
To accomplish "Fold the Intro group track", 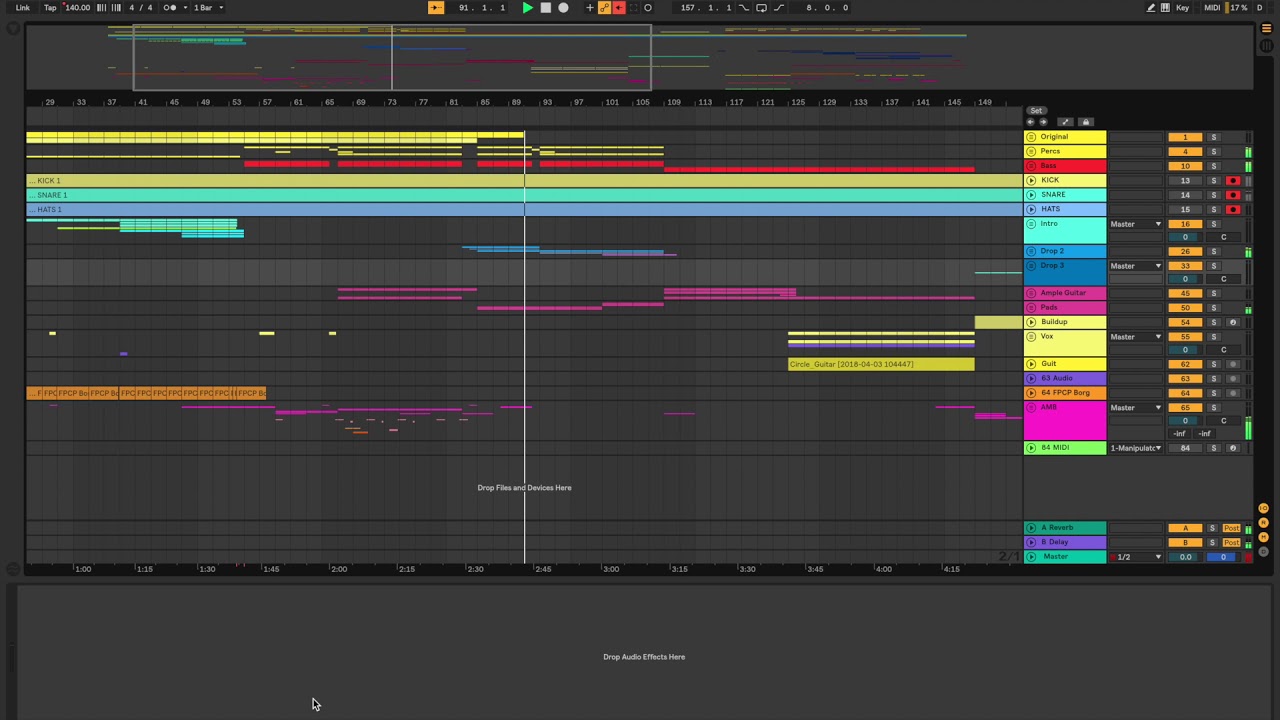I will [1031, 224].
